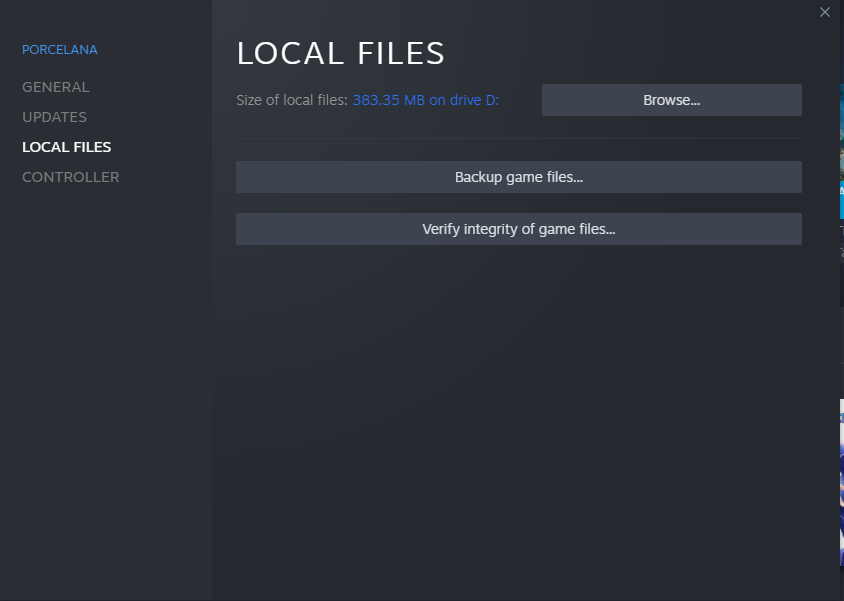The height and width of the screenshot is (601, 844).
Task: Click the LOCAL FILES page heading
Action: click(x=340, y=53)
